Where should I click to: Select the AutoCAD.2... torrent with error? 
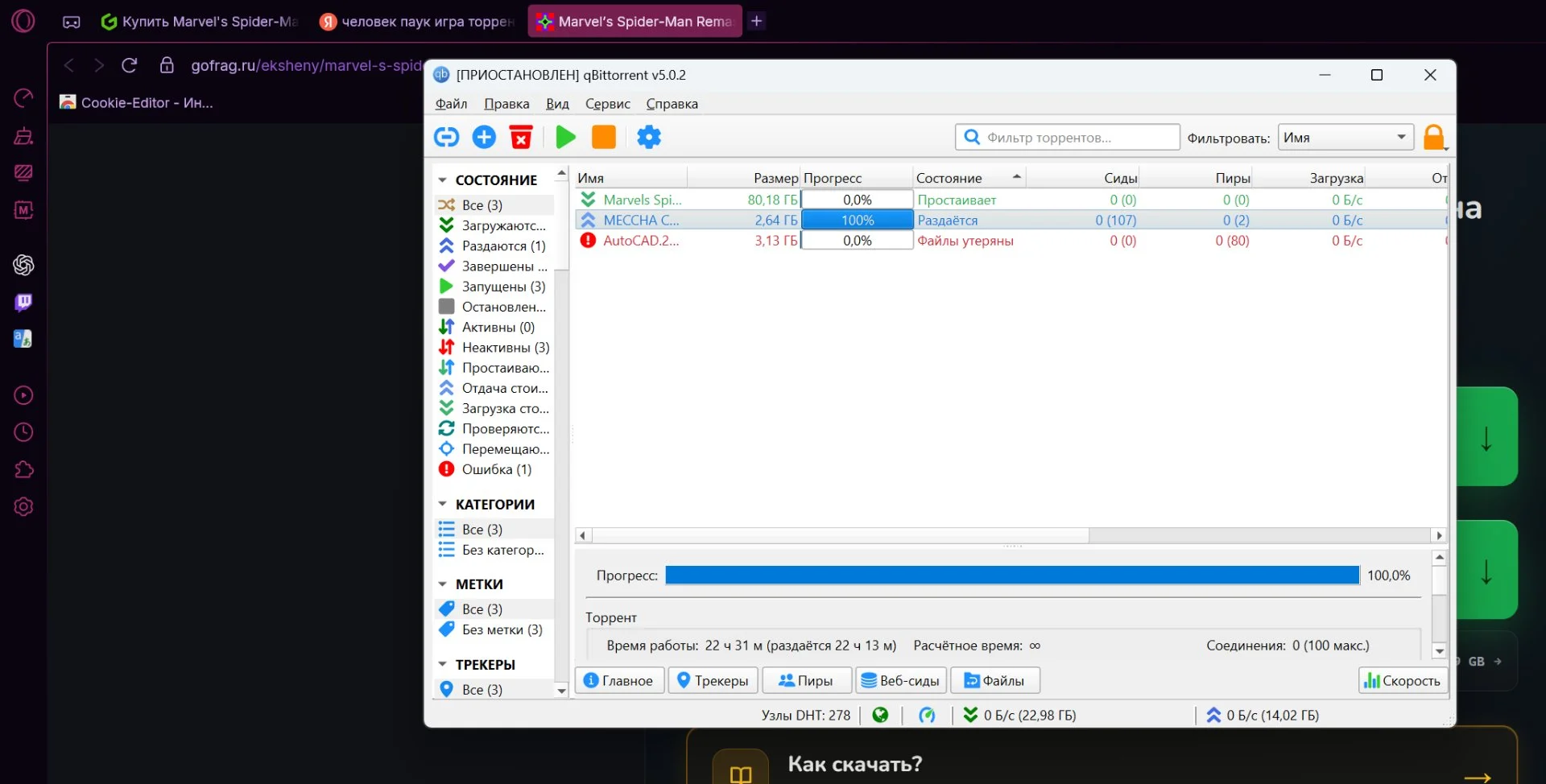[1012, 241]
